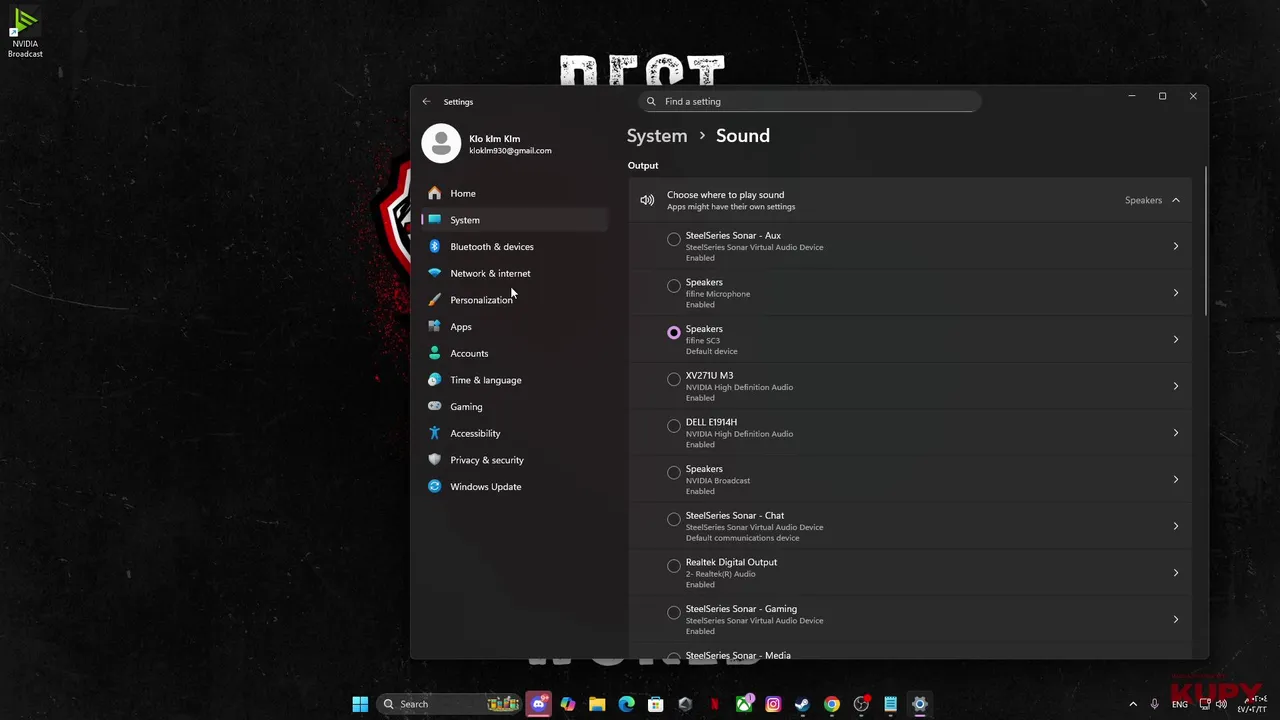The image size is (1280, 720).
Task: Open XV271U M3 properties chevron
Action: pyautogui.click(x=1176, y=386)
